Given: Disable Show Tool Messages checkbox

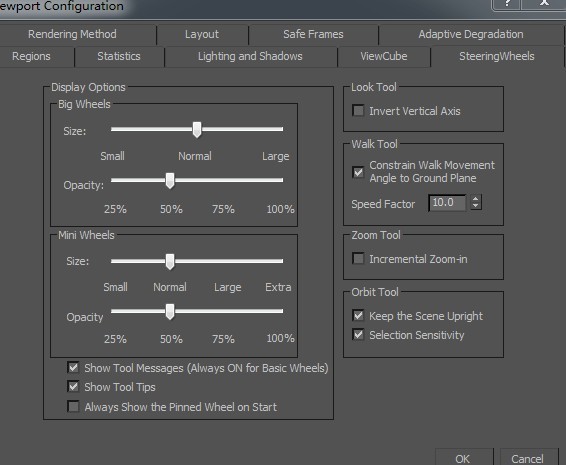Looking at the screenshot, I should (73, 368).
